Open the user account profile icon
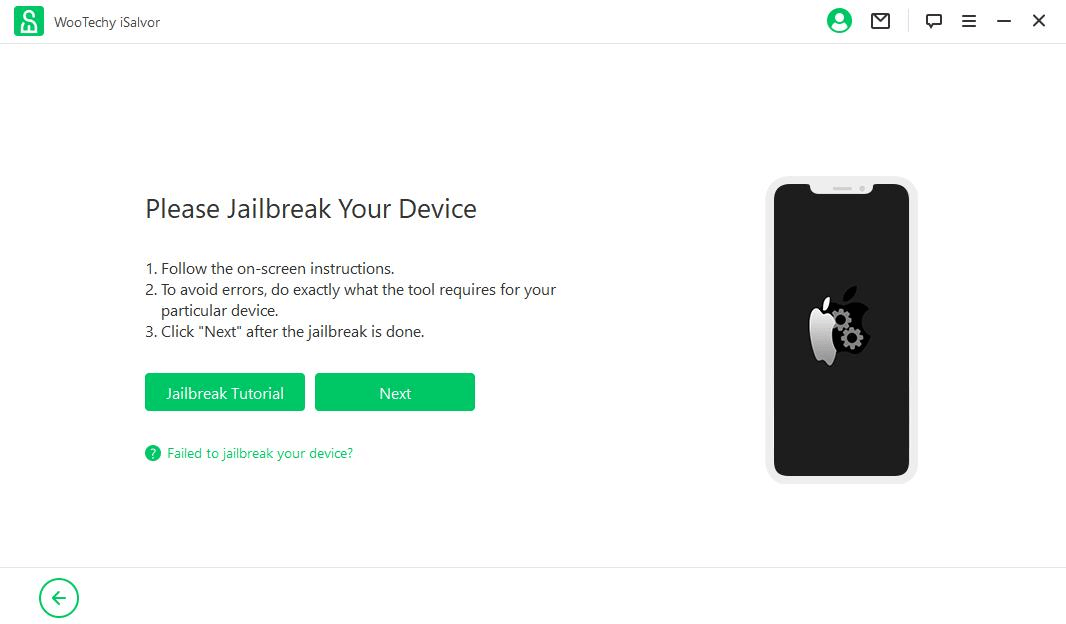Viewport: 1066px width, 624px height. click(839, 21)
